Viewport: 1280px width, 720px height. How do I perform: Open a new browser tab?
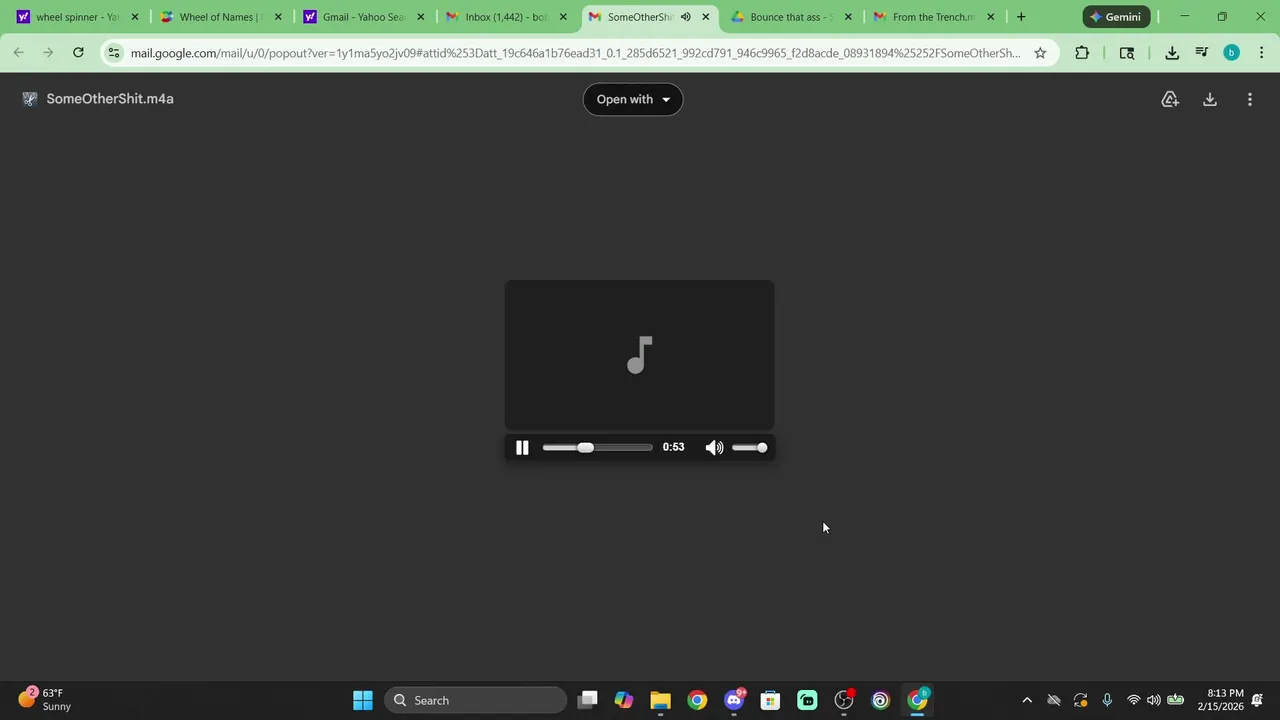point(1021,17)
